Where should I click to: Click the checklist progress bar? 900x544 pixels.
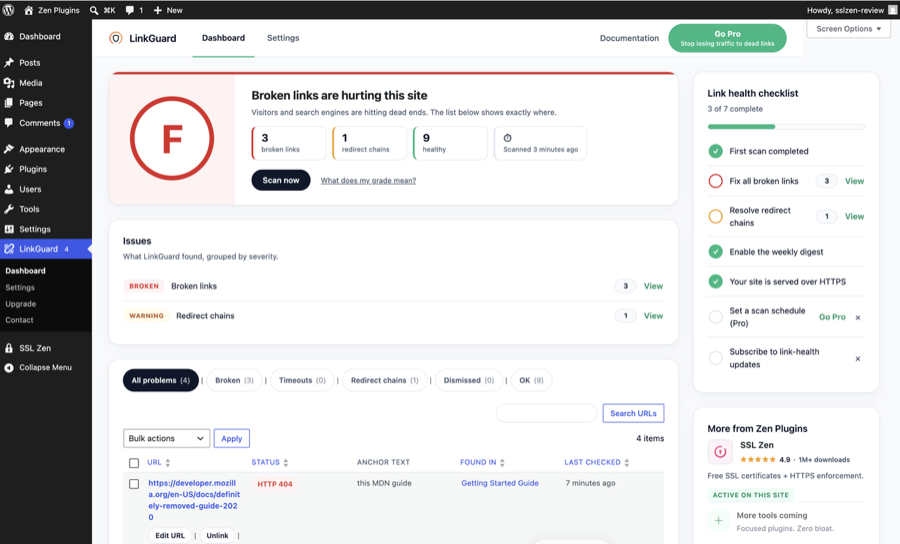pos(786,126)
